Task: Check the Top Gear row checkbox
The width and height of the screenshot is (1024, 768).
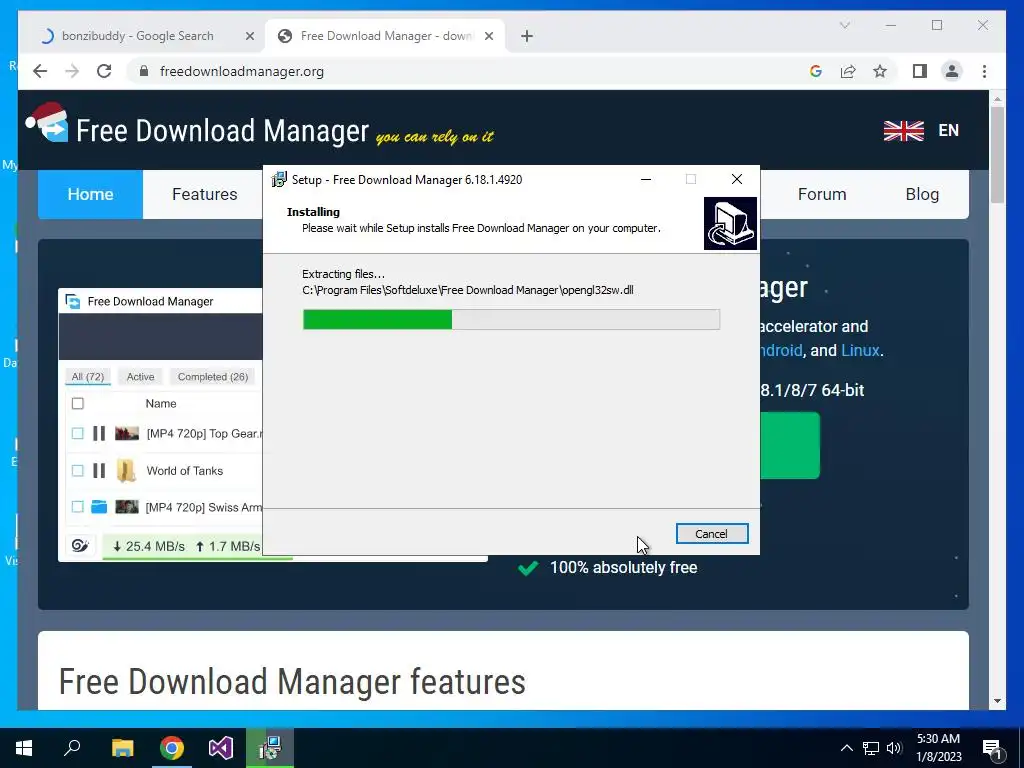Action: pyautogui.click(x=78, y=433)
